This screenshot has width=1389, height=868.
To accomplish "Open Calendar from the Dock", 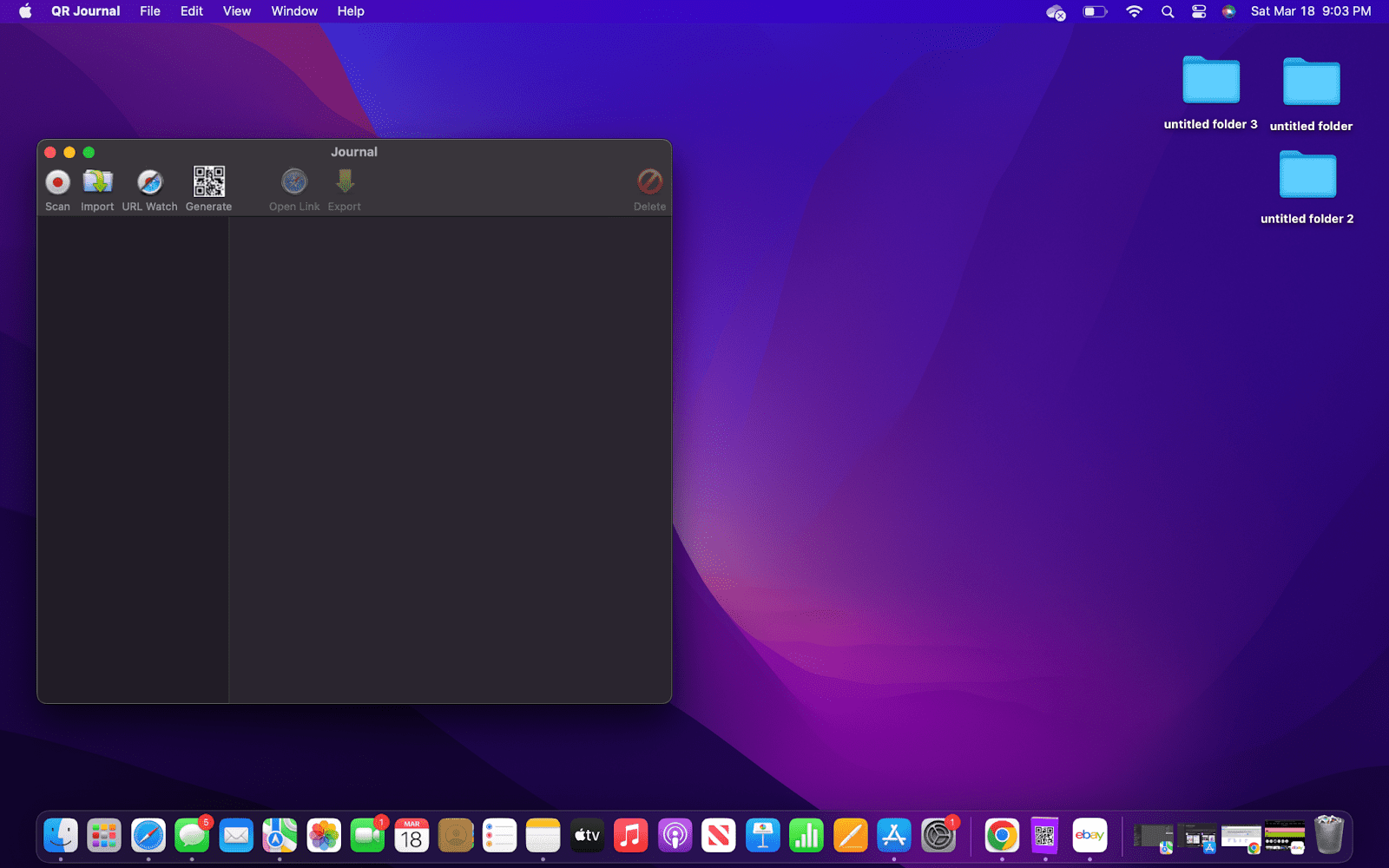I will (x=411, y=836).
